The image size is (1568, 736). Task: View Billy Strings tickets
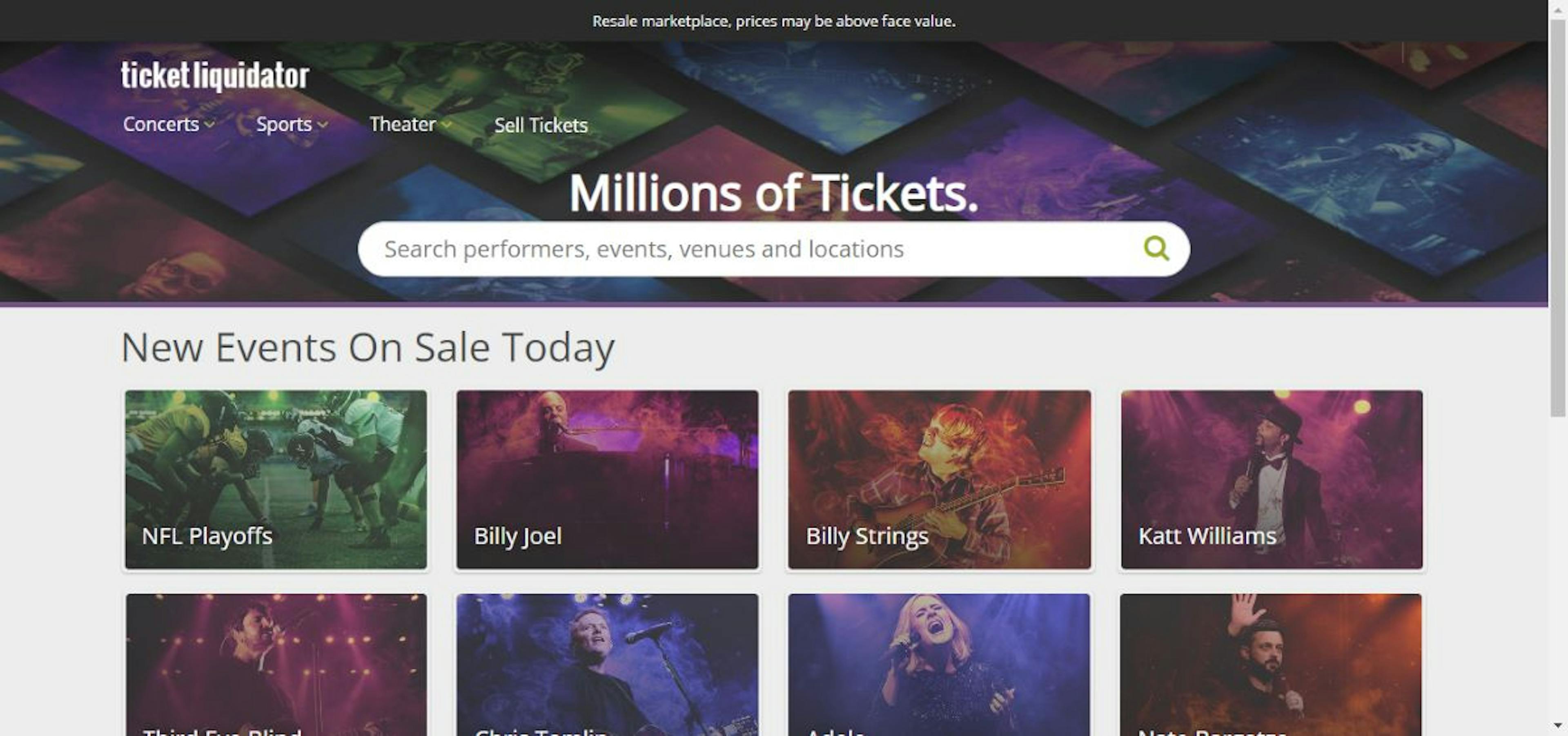(x=940, y=481)
